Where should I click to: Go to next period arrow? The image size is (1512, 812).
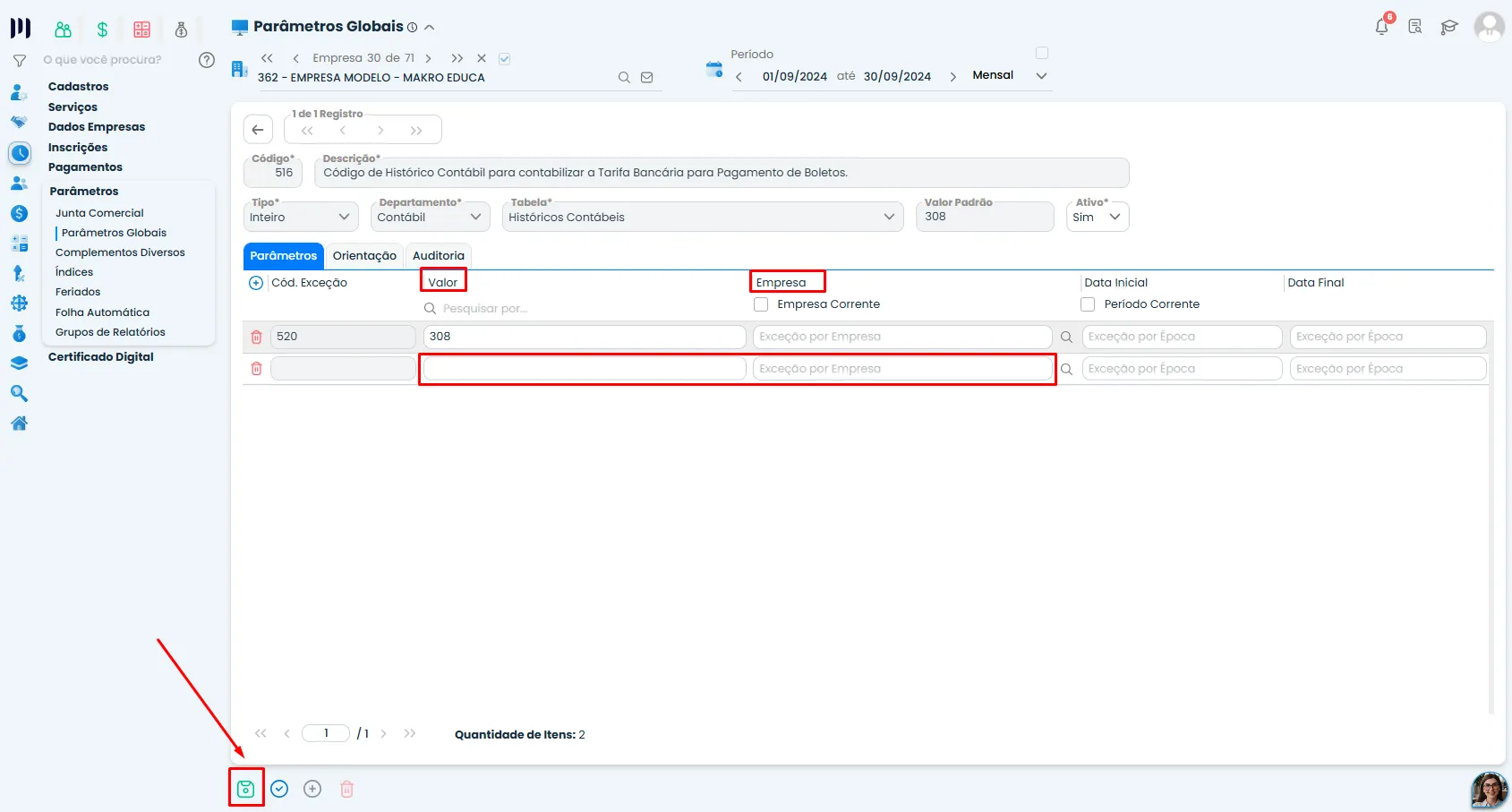coord(952,77)
